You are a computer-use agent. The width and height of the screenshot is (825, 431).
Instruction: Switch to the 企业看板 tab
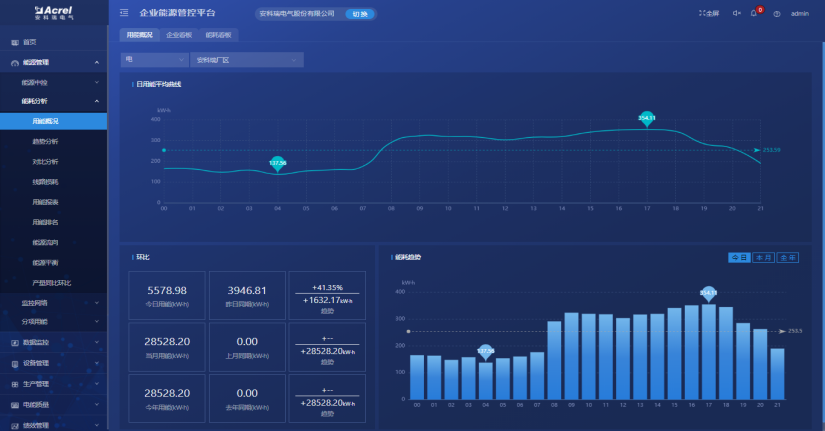pyautogui.click(x=179, y=35)
